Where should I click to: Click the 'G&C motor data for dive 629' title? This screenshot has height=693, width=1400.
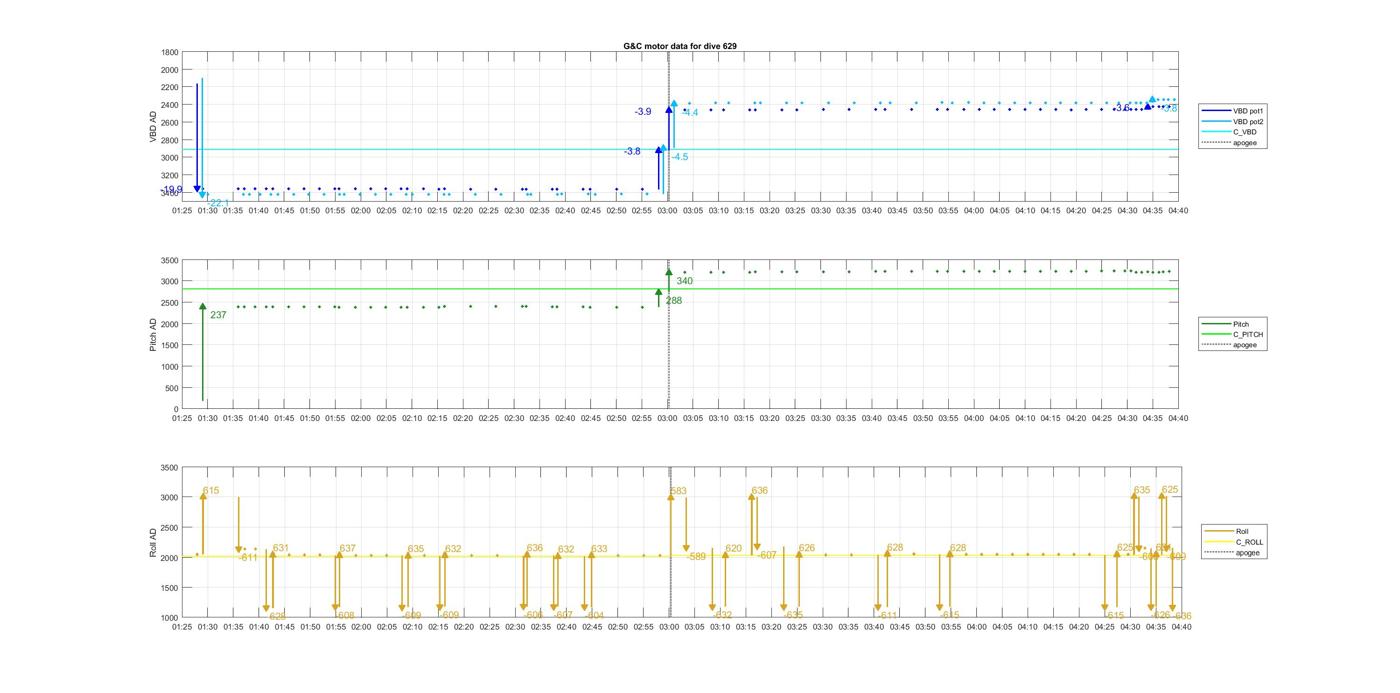(x=680, y=46)
